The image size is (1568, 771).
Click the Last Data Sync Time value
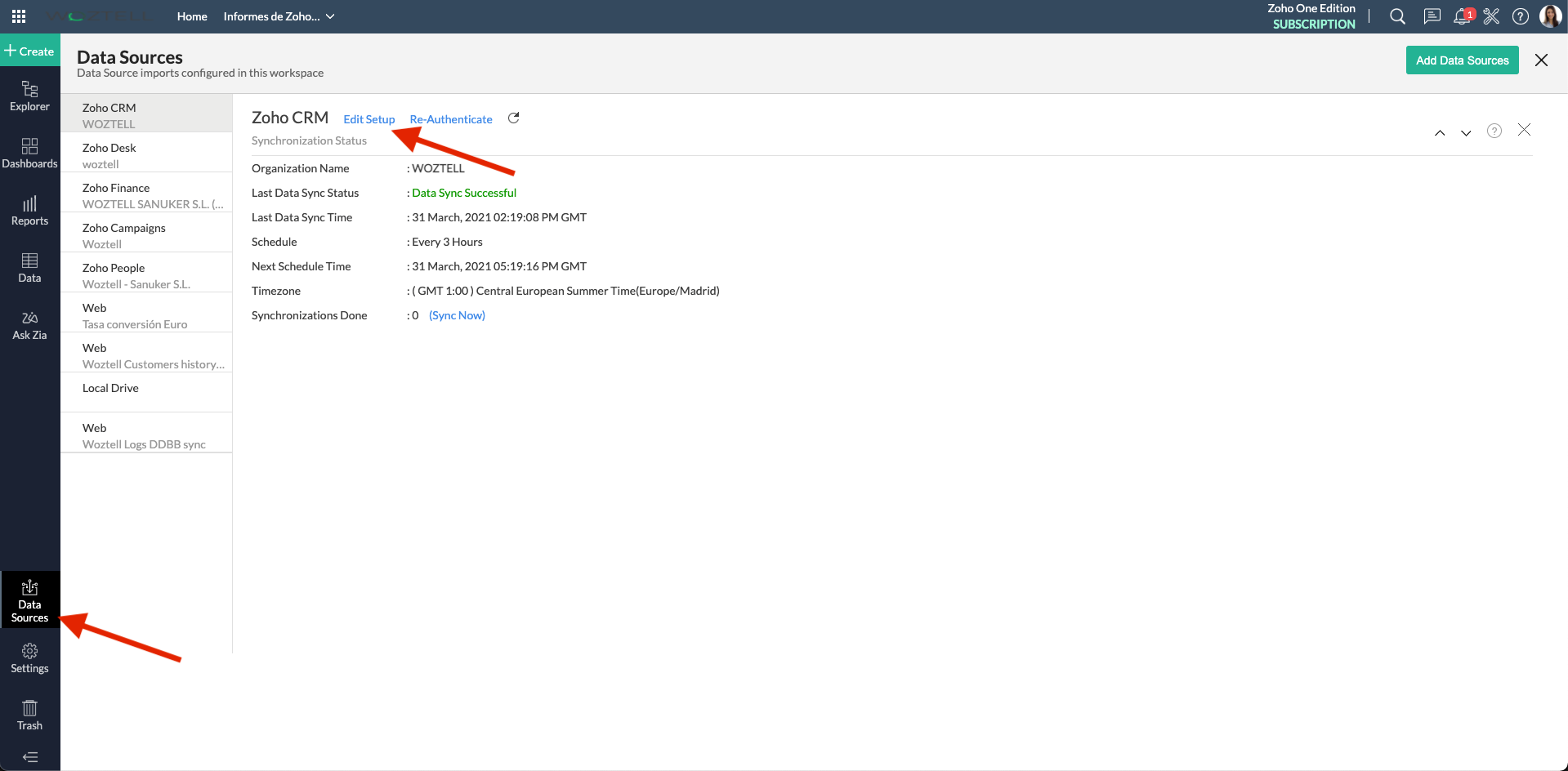[x=499, y=217]
